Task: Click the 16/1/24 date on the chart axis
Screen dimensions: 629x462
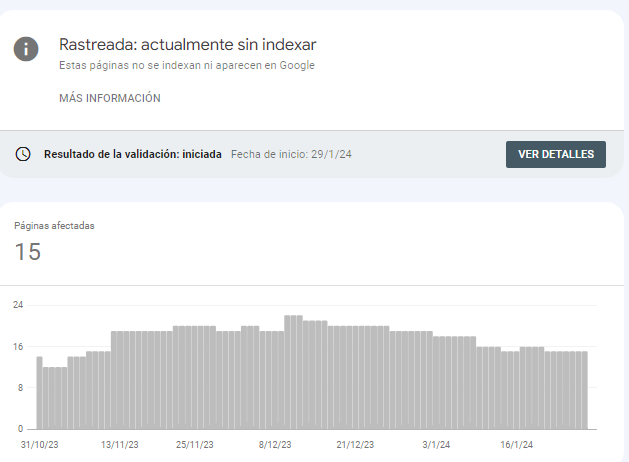Action: [x=516, y=445]
